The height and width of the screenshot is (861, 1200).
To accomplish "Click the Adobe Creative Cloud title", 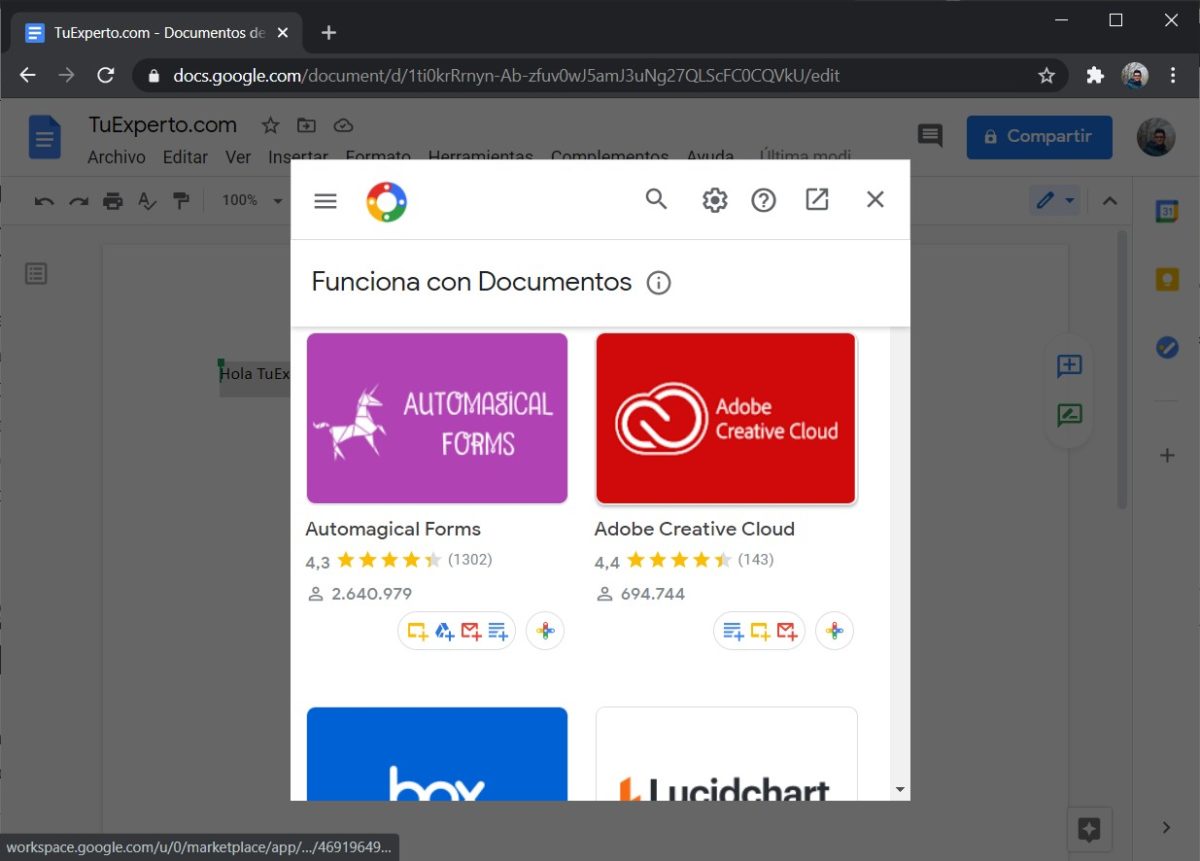I will pyautogui.click(x=694, y=529).
